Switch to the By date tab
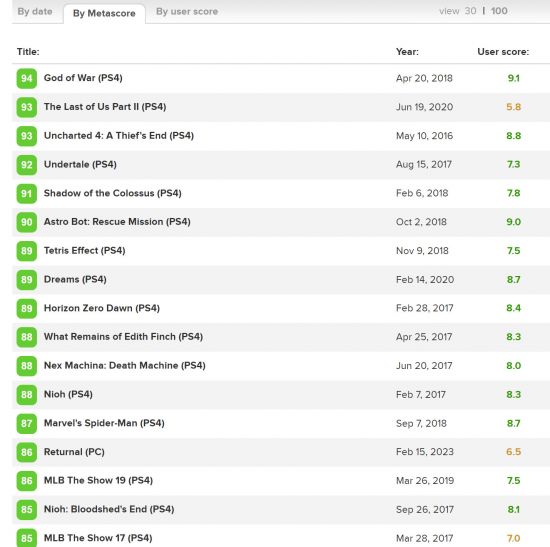 pos(35,12)
